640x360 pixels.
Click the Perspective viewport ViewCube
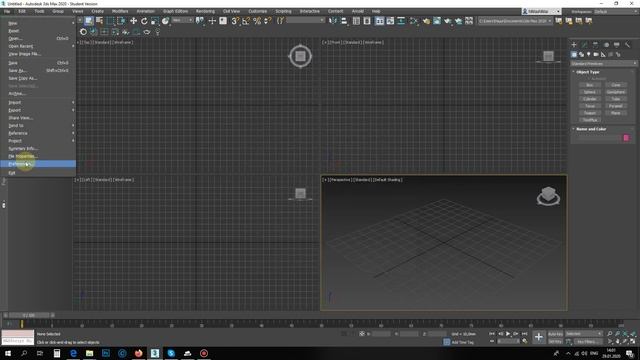tap(548, 196)
